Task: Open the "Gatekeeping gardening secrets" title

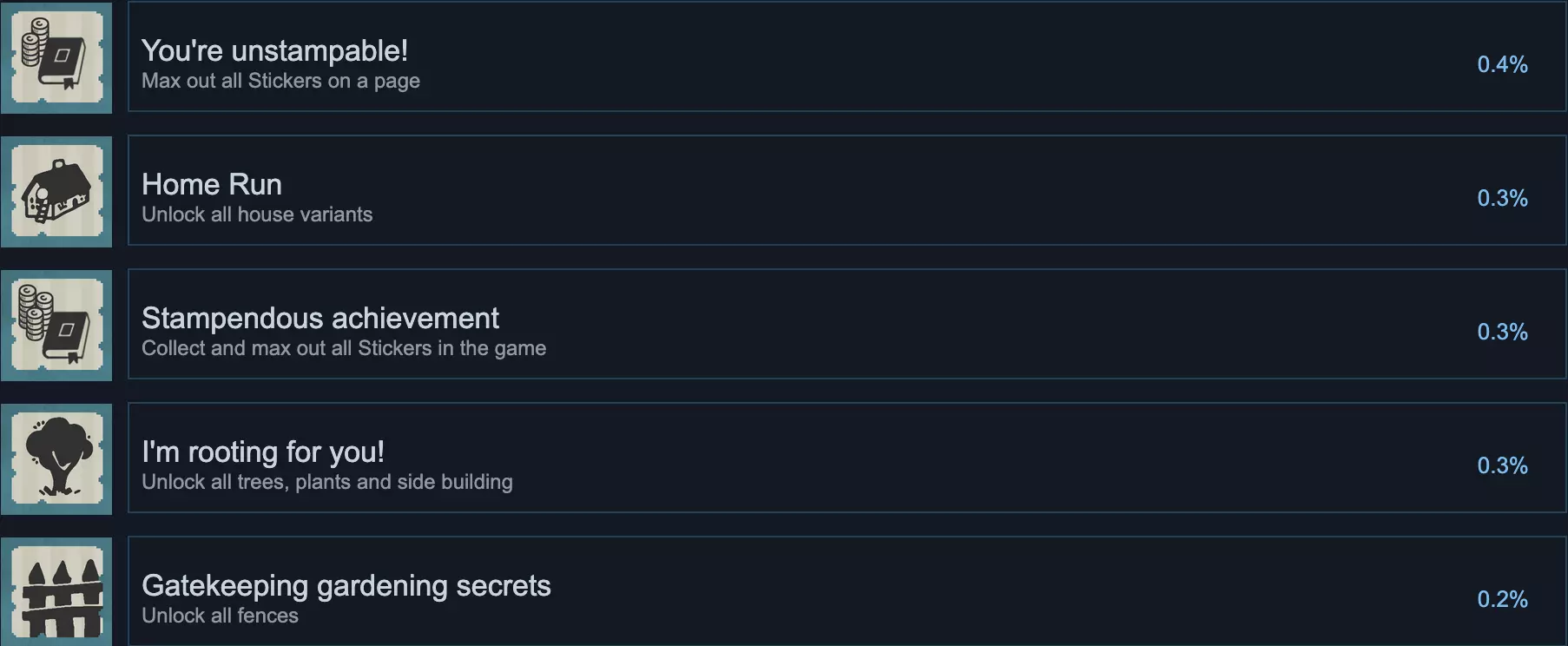Action: [346, 585]
